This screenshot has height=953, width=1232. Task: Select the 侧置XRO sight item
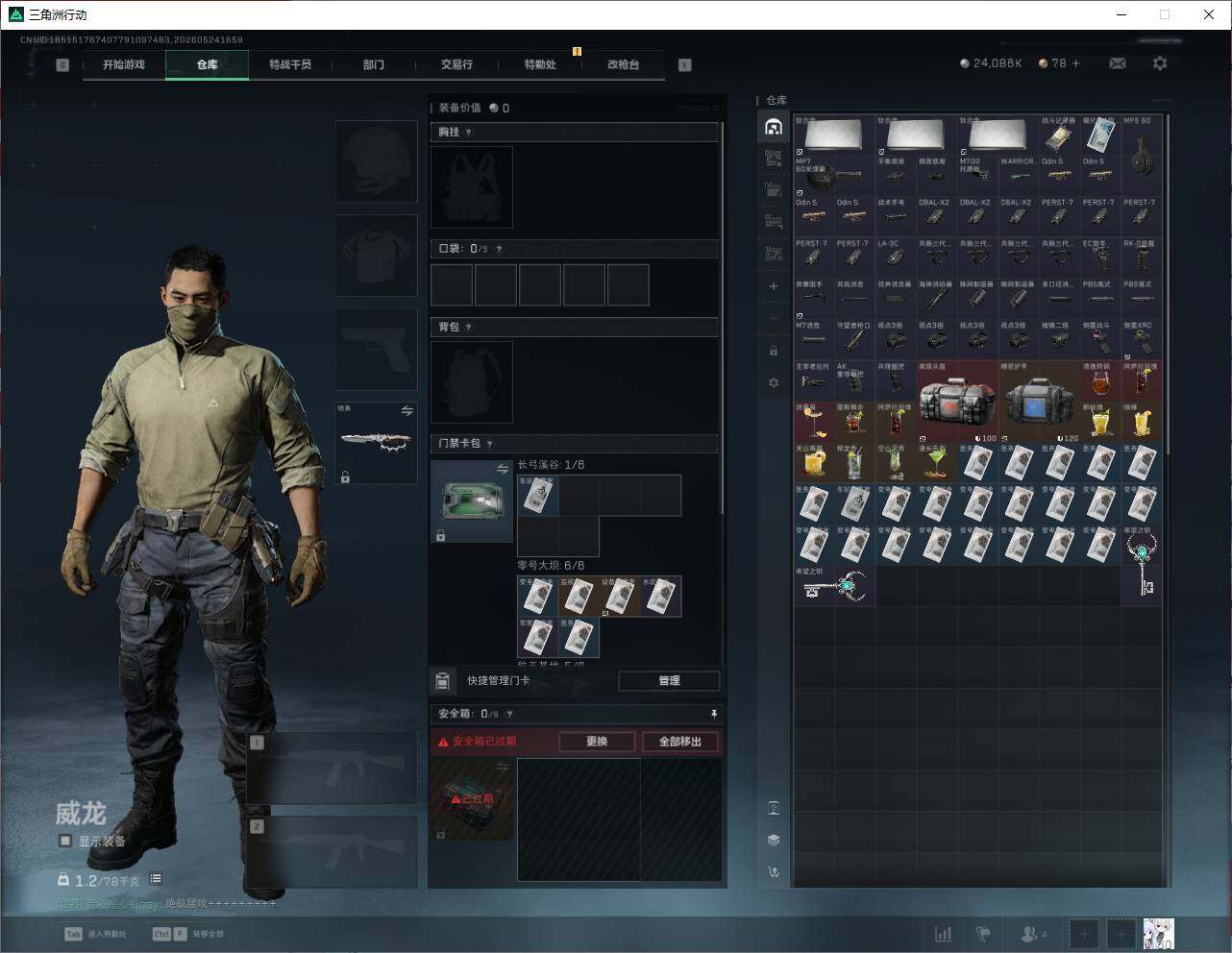(x=1142, y=339)
